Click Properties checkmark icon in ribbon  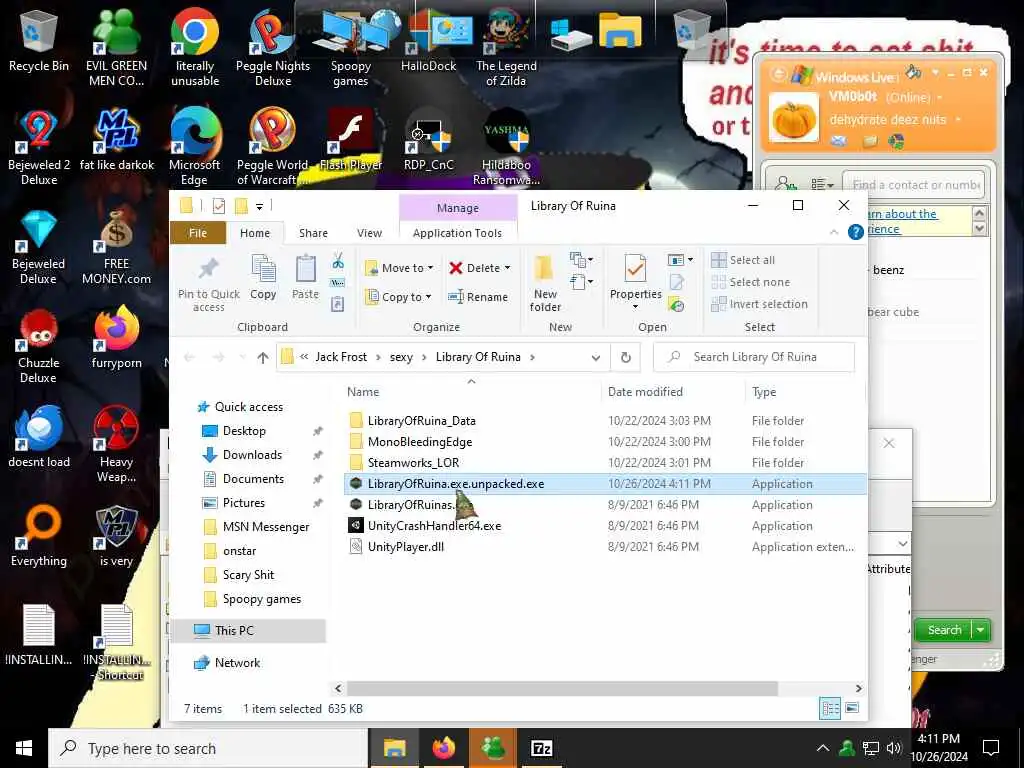pyautogui.click(x=635, y=268)
